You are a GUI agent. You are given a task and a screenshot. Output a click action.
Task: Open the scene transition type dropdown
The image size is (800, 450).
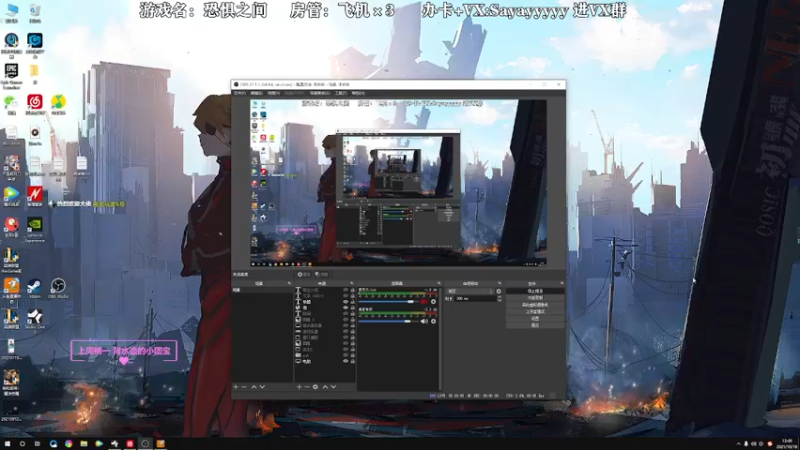(x=470, y=291)
